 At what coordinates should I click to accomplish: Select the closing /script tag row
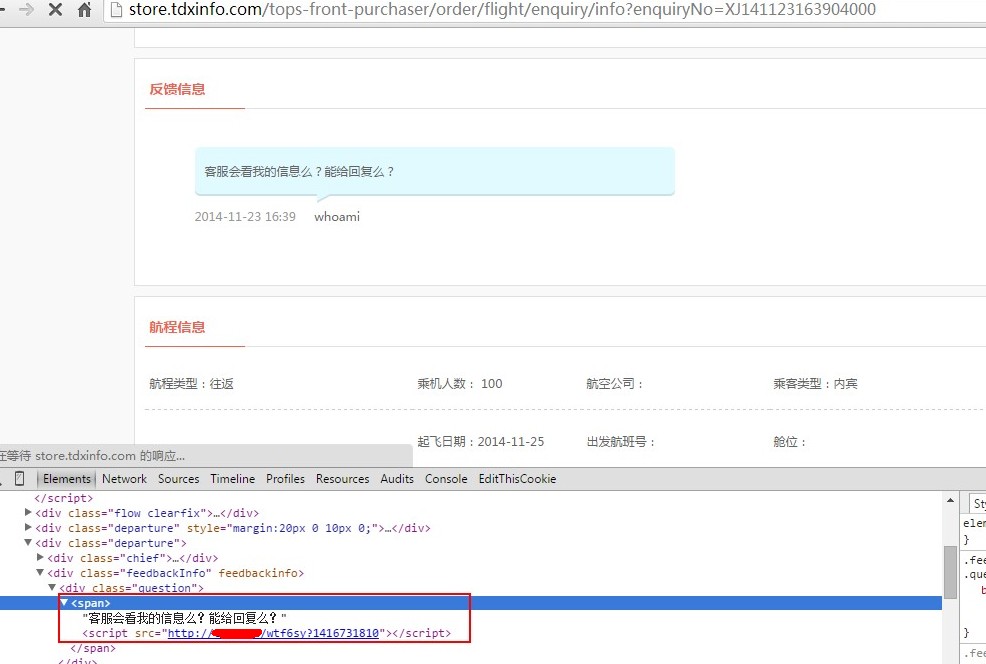pyautogui.click(x=64, y=498)
